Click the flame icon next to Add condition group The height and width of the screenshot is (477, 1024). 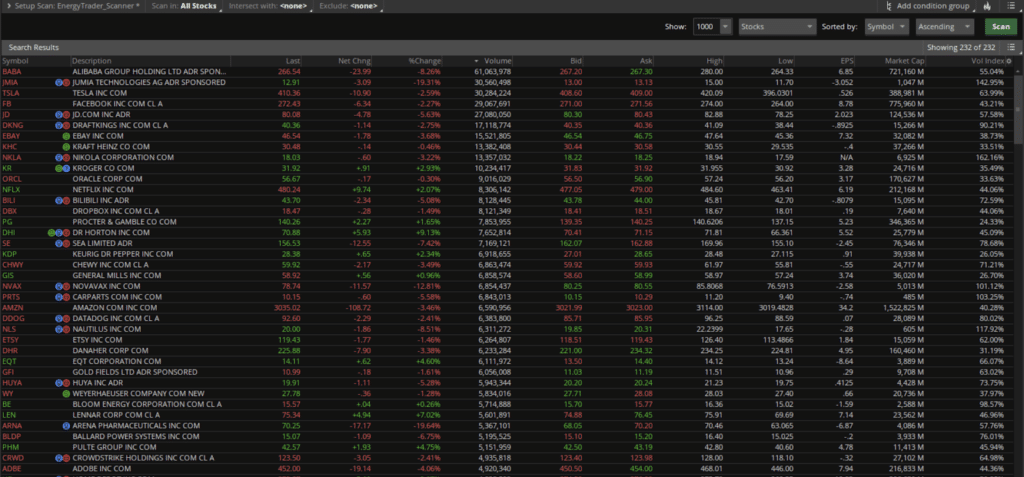point(986,6)
